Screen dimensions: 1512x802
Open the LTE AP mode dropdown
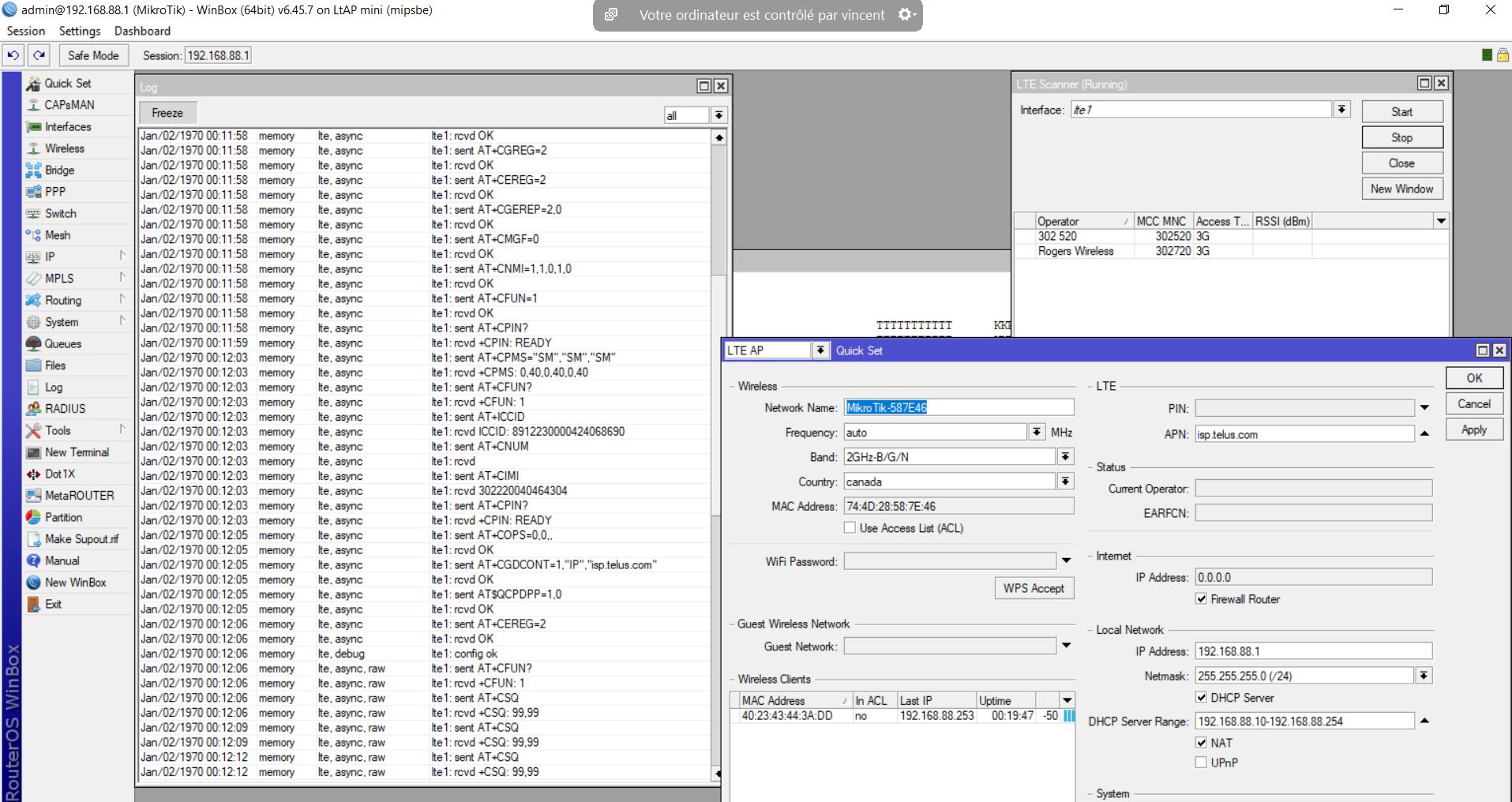pos(820,350)
